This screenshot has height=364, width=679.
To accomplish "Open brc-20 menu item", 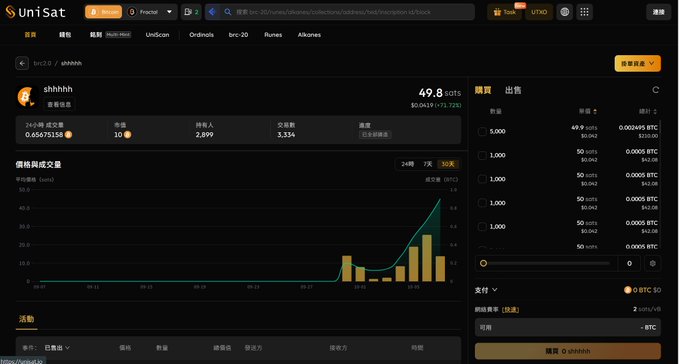I will [x=238, y=35].
